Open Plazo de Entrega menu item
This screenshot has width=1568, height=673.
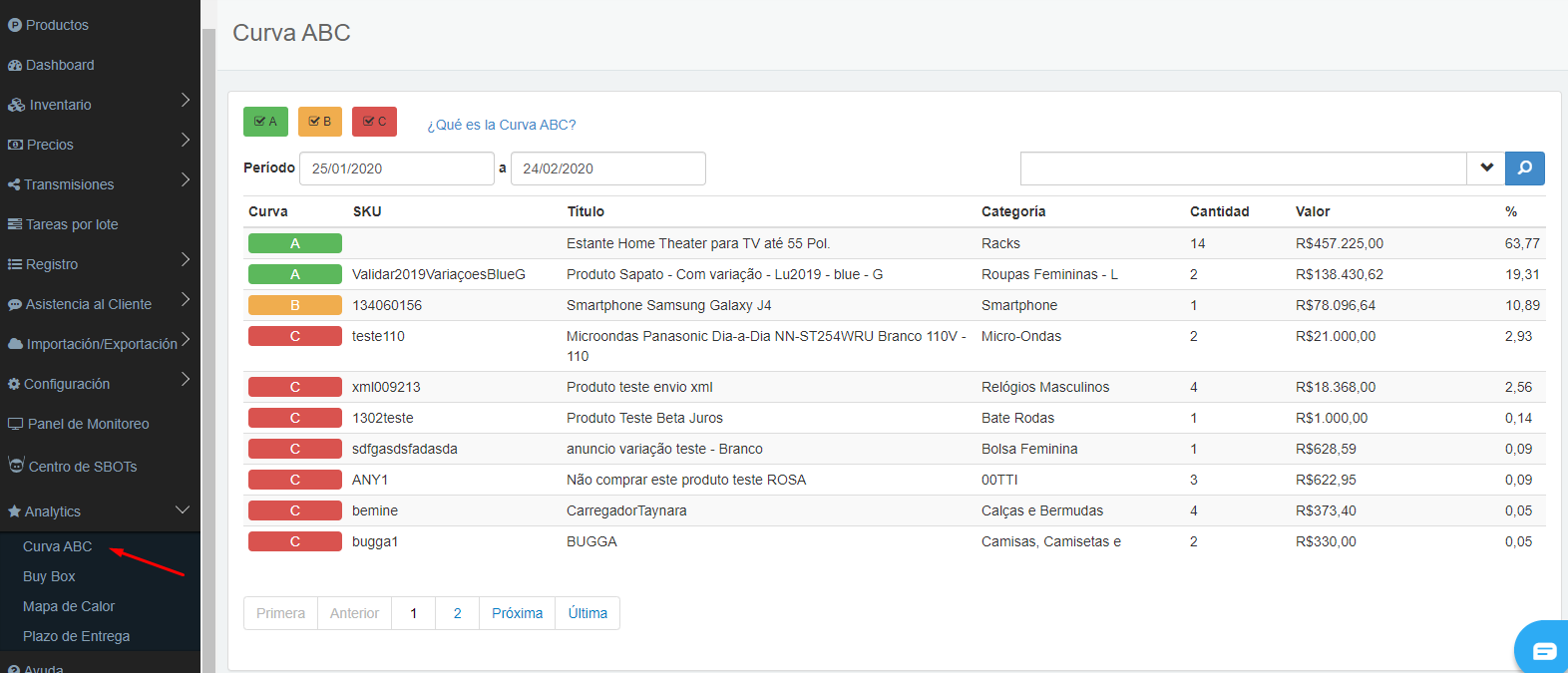coord(77,636)
